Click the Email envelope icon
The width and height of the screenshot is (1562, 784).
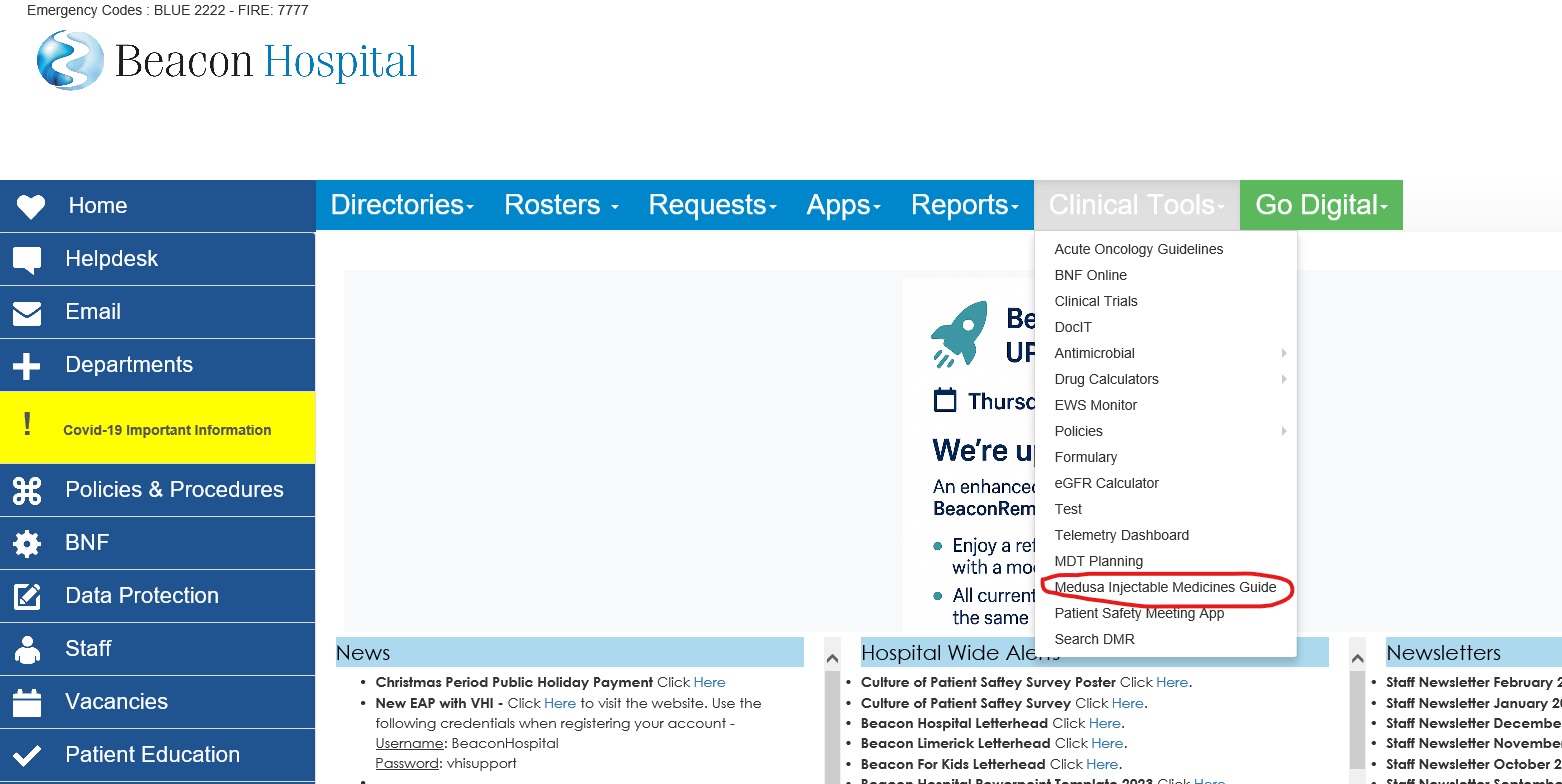point(27,313)
